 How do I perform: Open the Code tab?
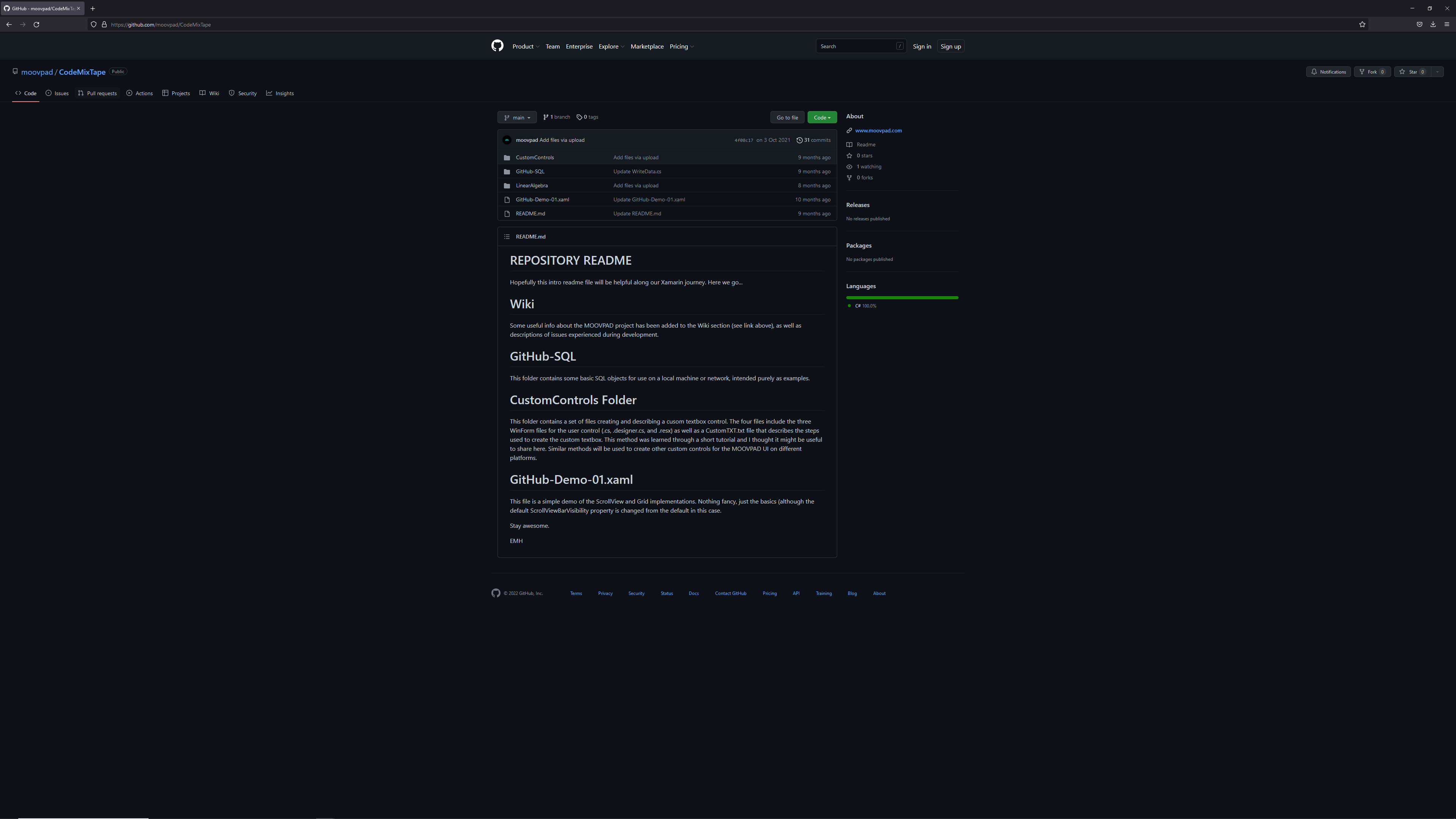26,93
